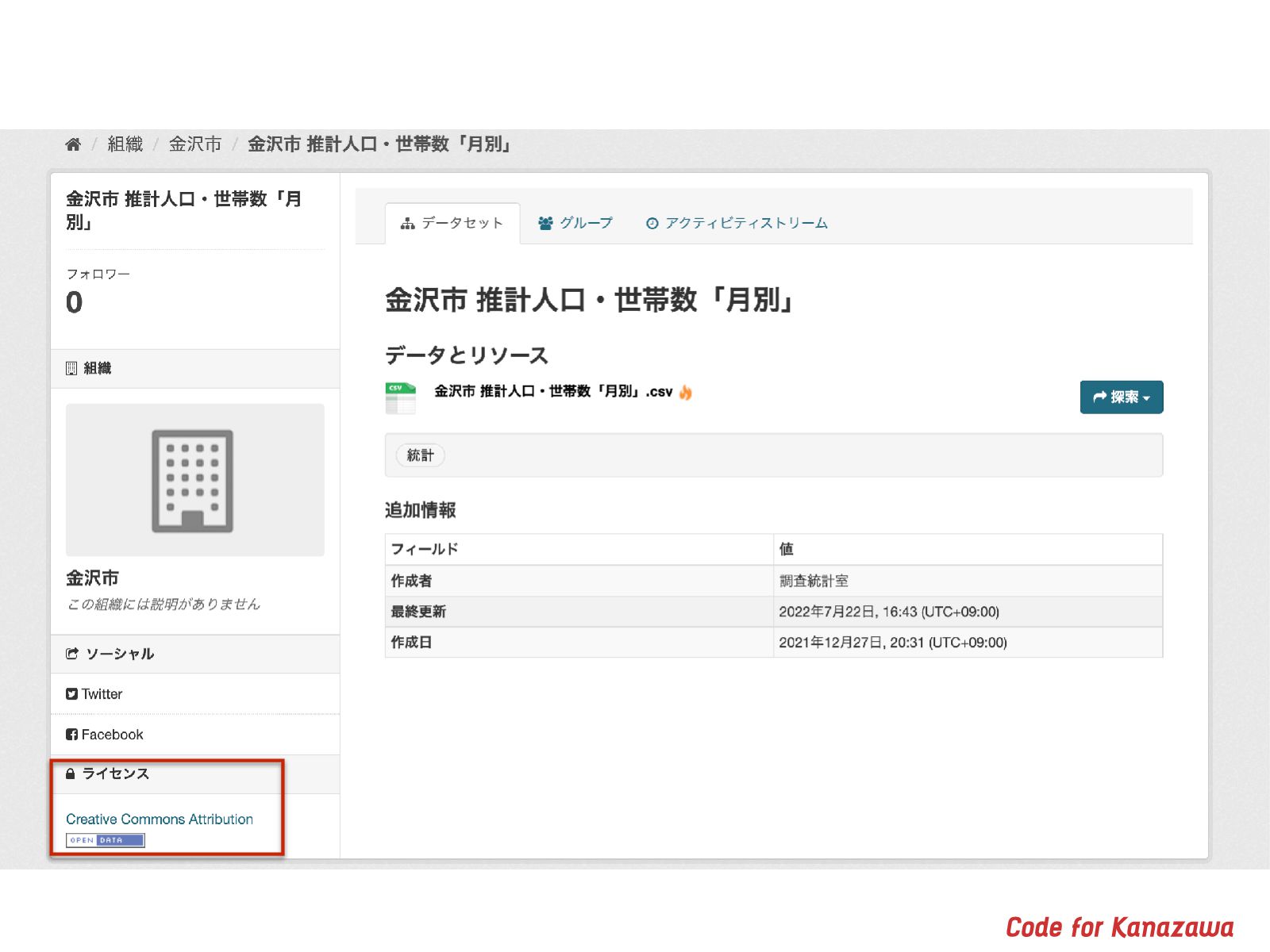Viewport: 1270px width, 952px height.
Task: Expand the 探索 dropdown button
Action: click(1122, 397)
